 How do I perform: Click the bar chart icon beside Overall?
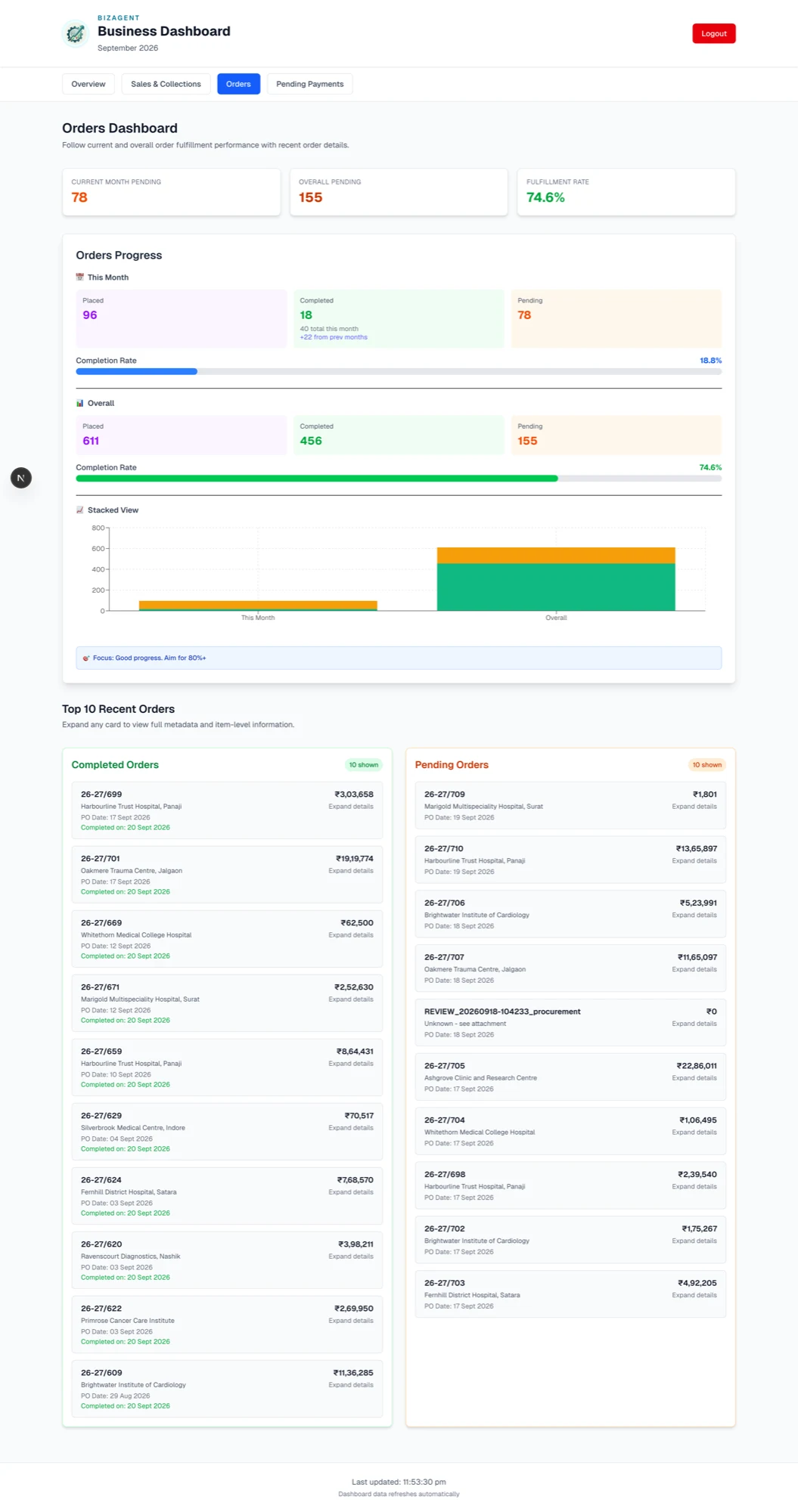79,403
